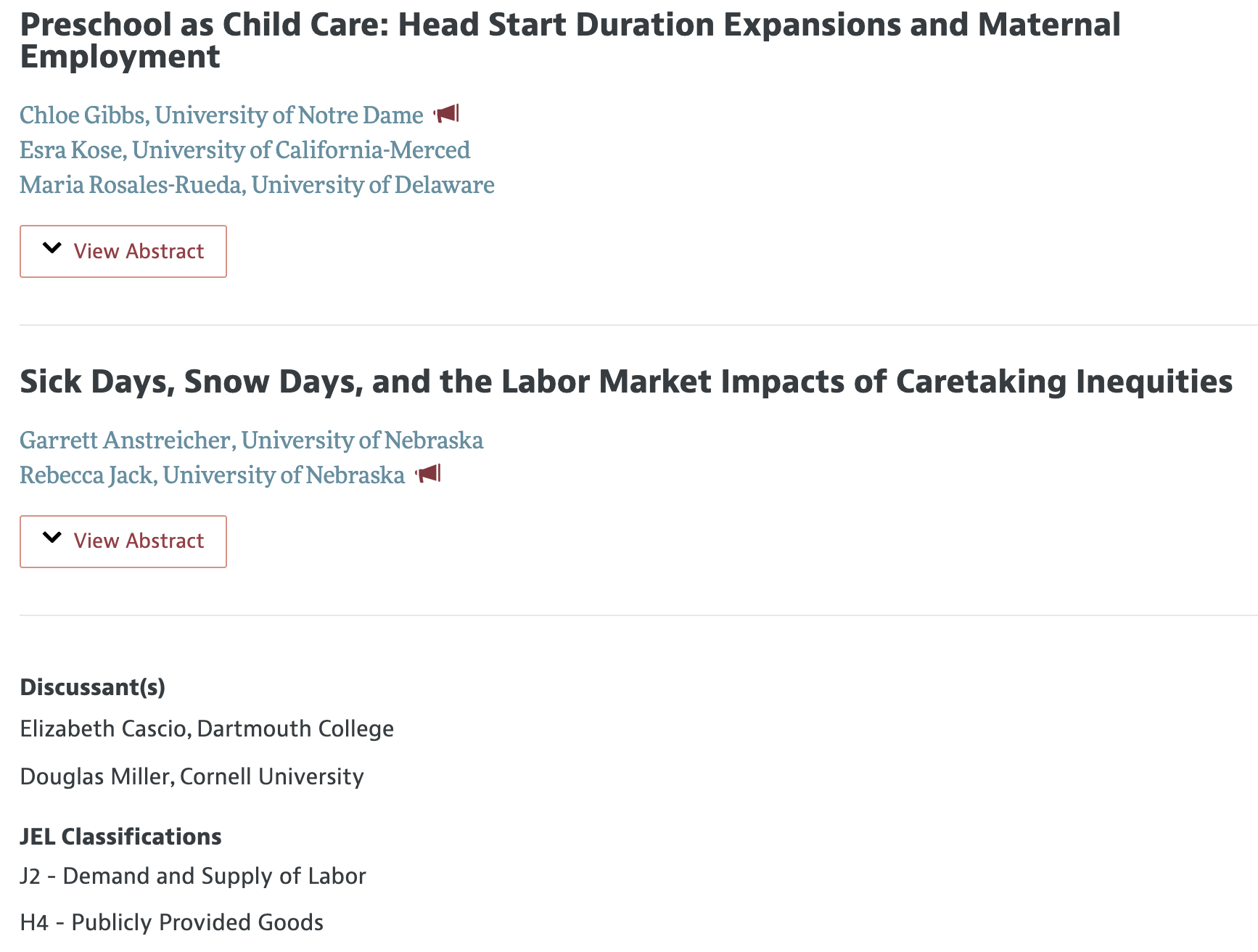
Task: Select discussant Douglas Miller, Cornell University
Action: pos(192,776)
